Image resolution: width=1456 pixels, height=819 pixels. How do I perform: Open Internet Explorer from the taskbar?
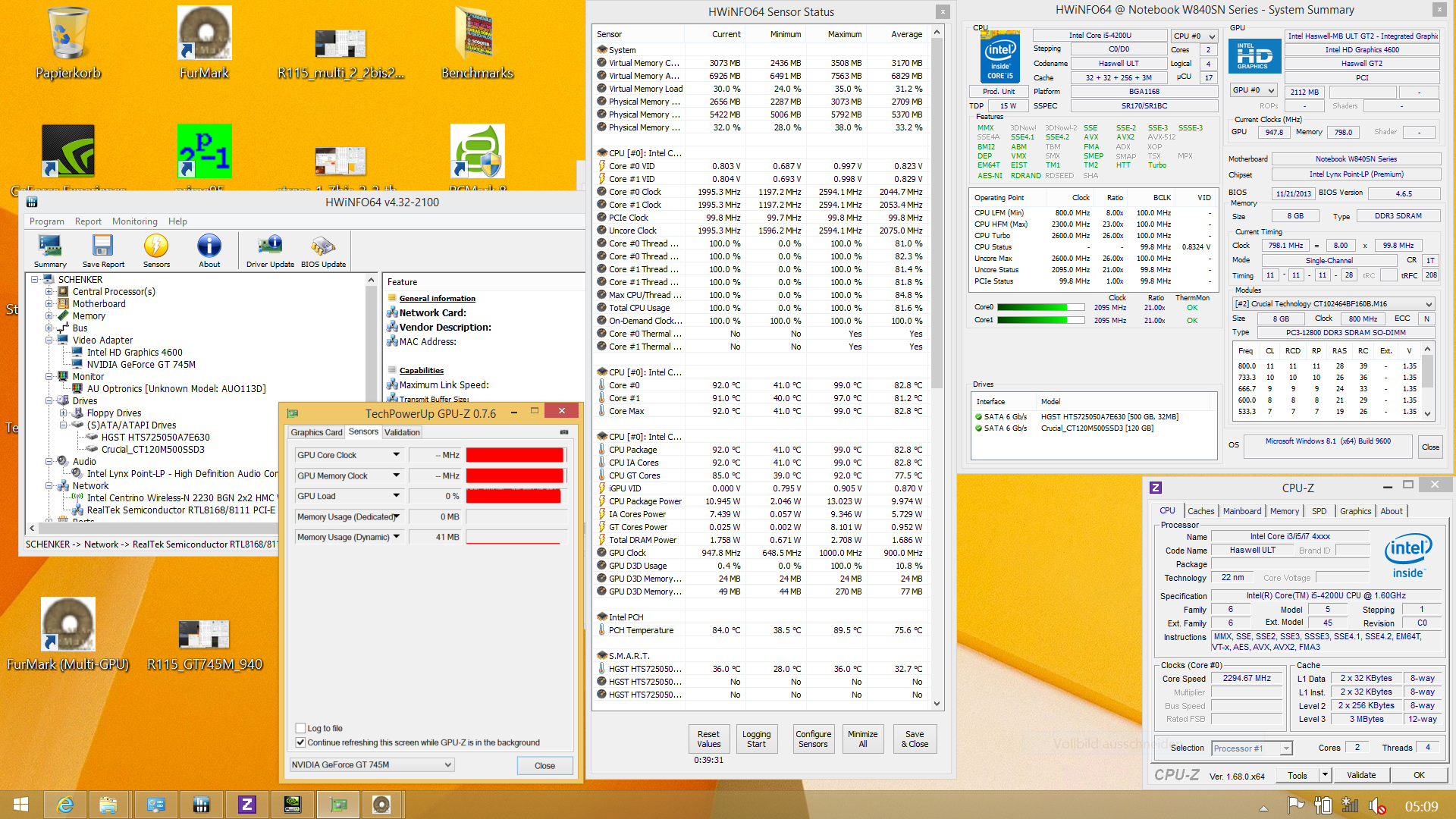pos(66,805)
